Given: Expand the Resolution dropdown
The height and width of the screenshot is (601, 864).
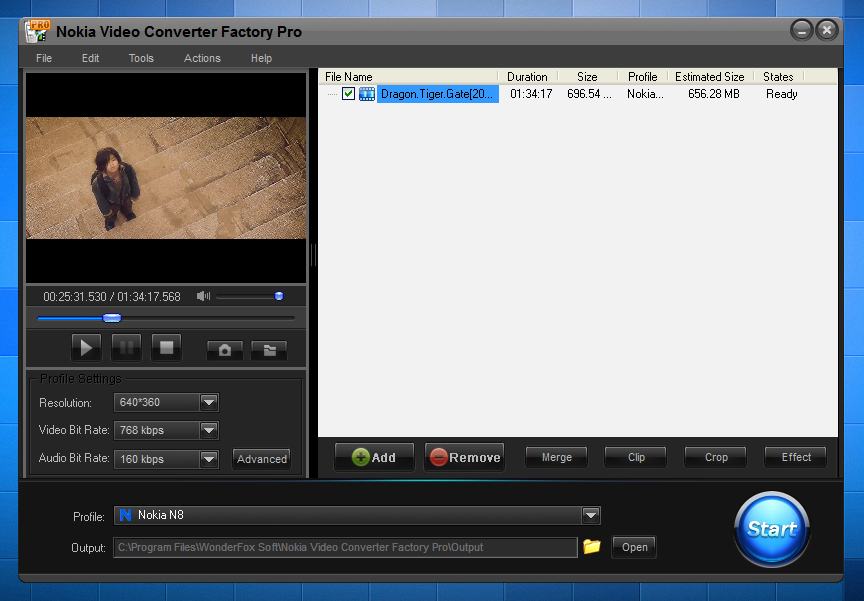Looking at the screenshot, I should coord(209,403).
